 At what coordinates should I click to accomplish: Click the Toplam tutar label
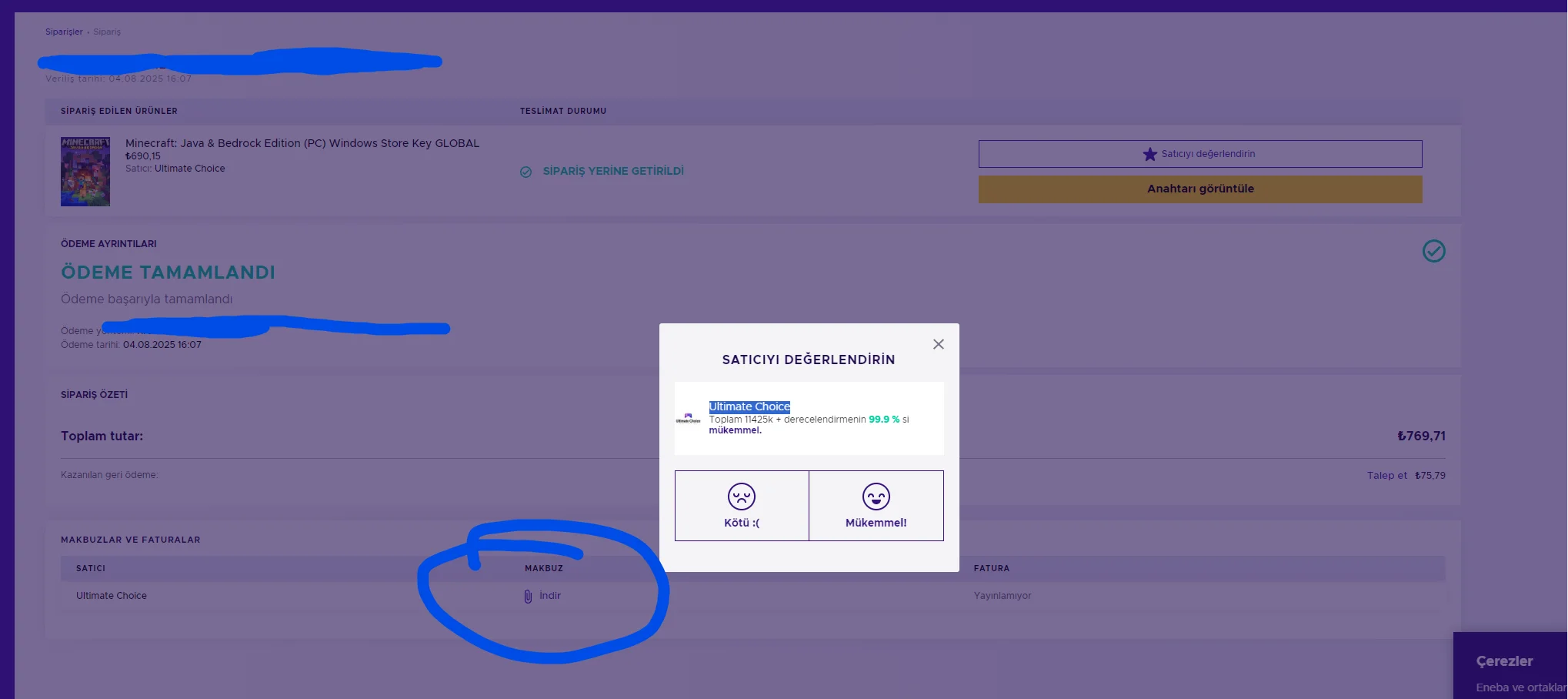click(102, 436)
